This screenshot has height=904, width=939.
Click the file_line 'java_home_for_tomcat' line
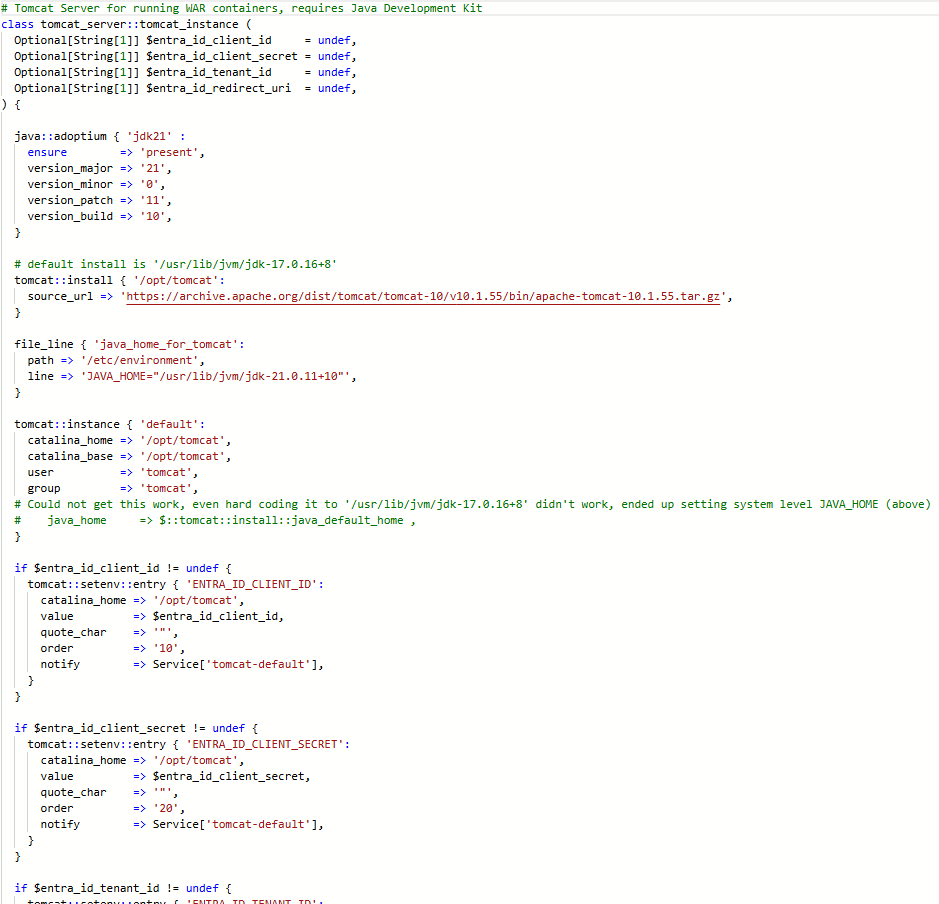point(129,344)
